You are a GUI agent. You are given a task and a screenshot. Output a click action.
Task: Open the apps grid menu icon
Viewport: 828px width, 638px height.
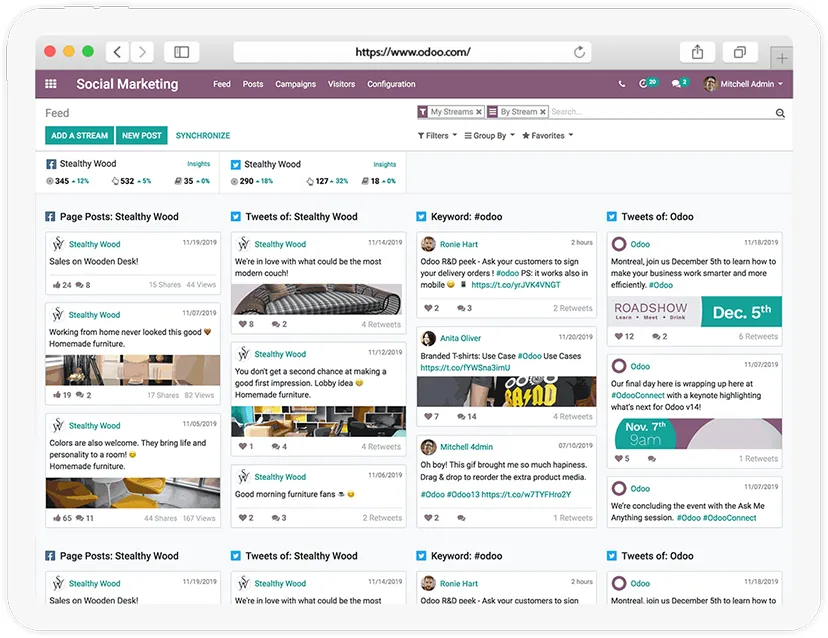(x=51, y=83)
